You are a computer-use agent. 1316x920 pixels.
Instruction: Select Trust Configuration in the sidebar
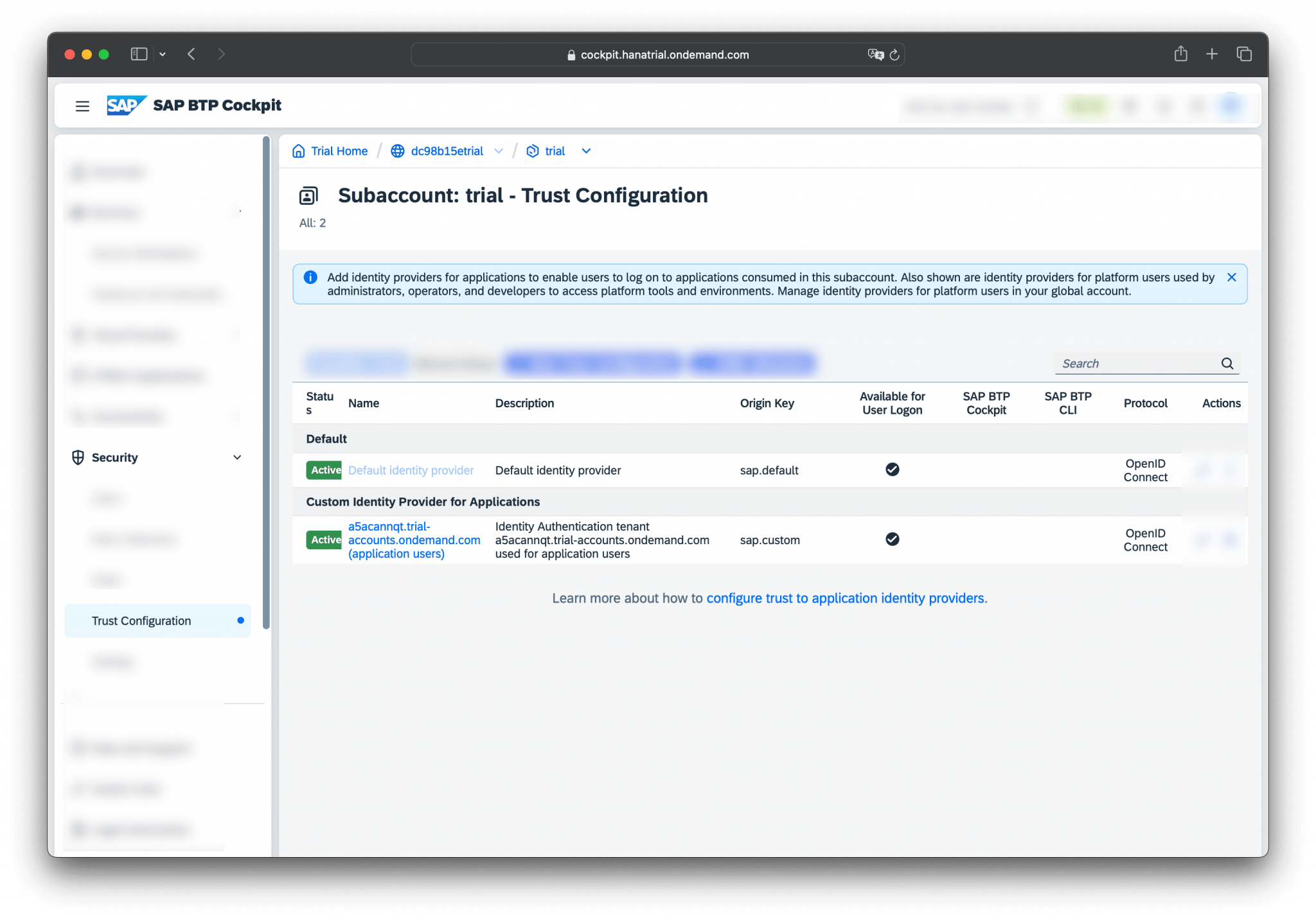coord(141,621)
